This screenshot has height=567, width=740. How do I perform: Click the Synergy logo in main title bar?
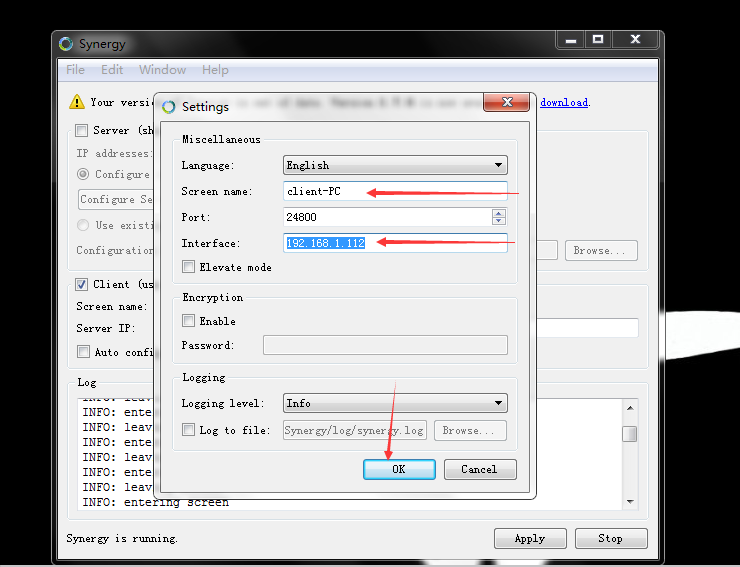(66, 44)
